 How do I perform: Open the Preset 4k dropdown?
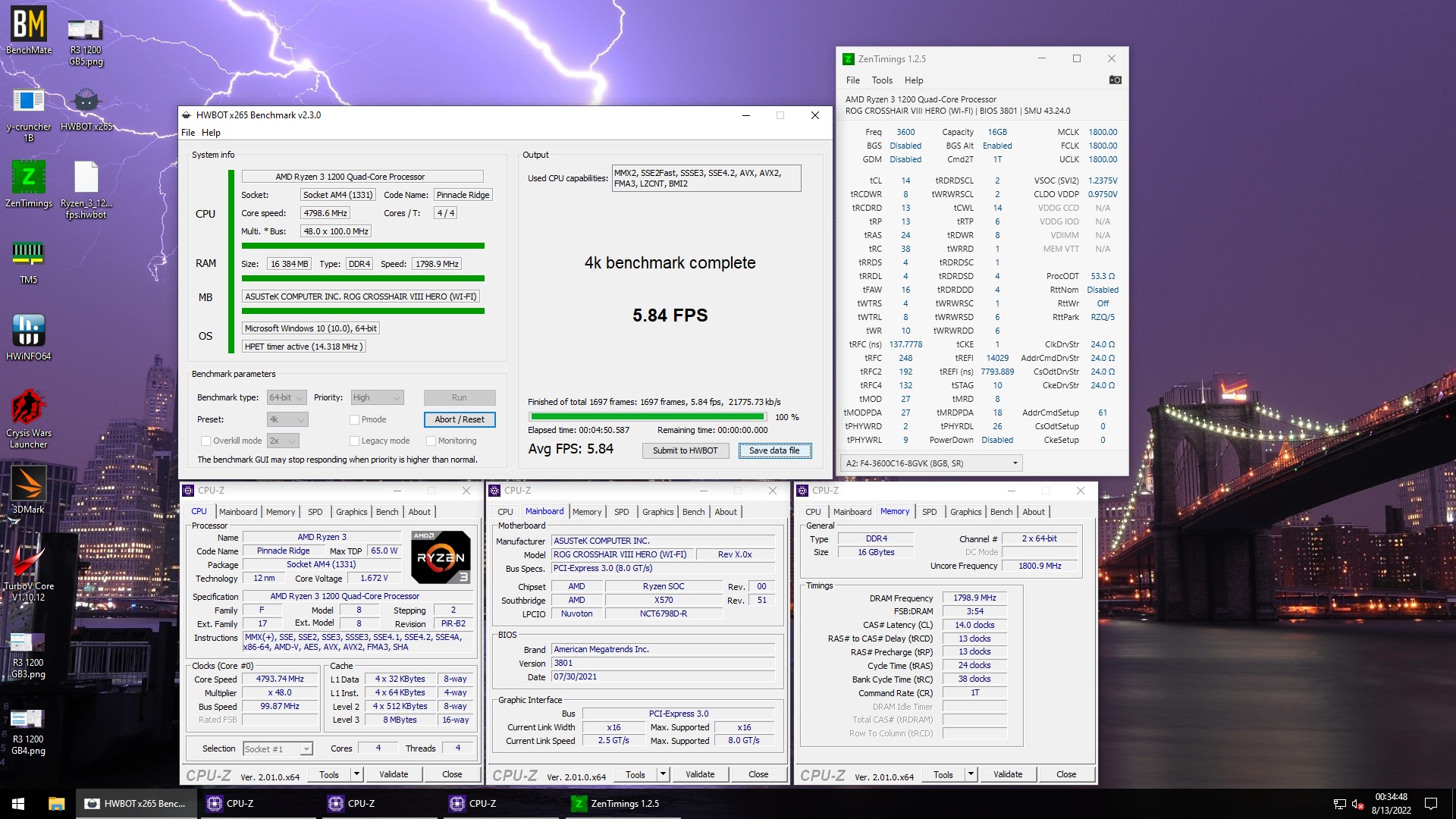287,419
